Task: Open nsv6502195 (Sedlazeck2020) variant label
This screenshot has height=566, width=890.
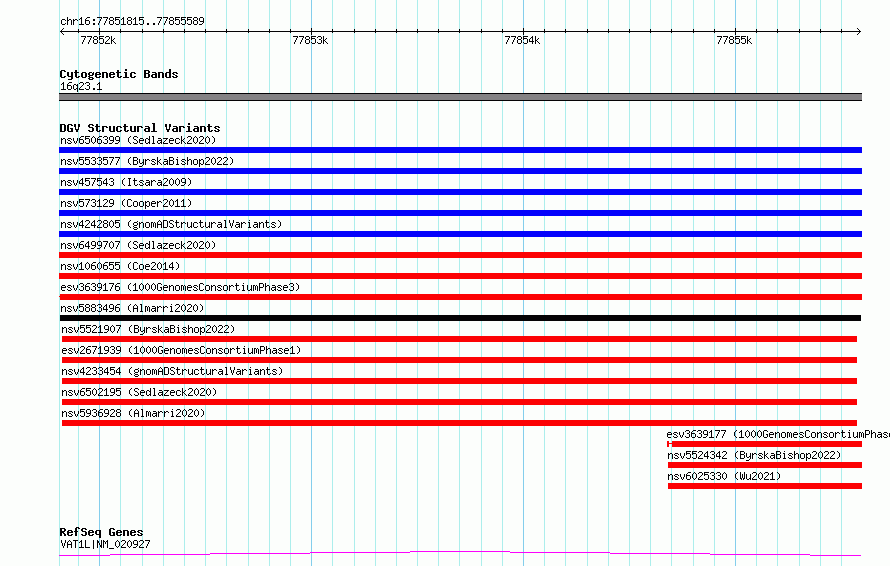Action: 139,392
